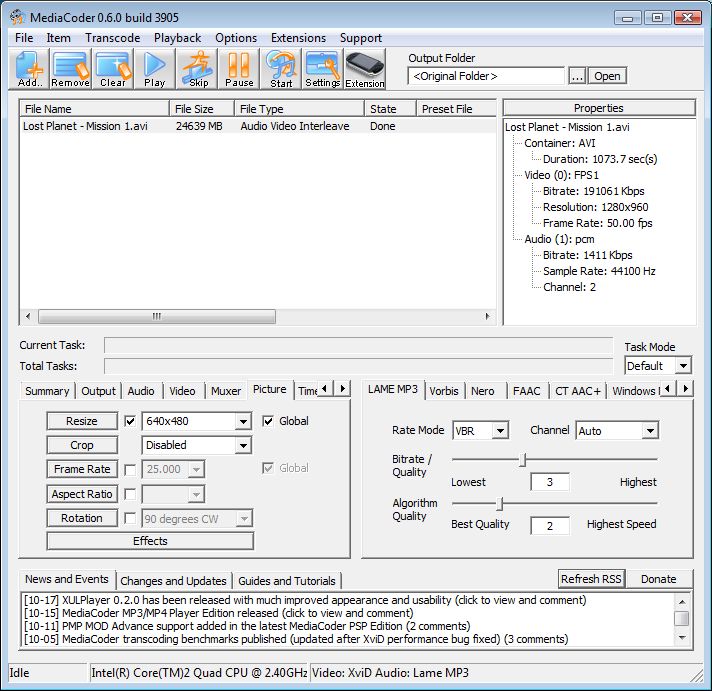Click the Rotation button

pyautogui.click(x=82, y=518)
